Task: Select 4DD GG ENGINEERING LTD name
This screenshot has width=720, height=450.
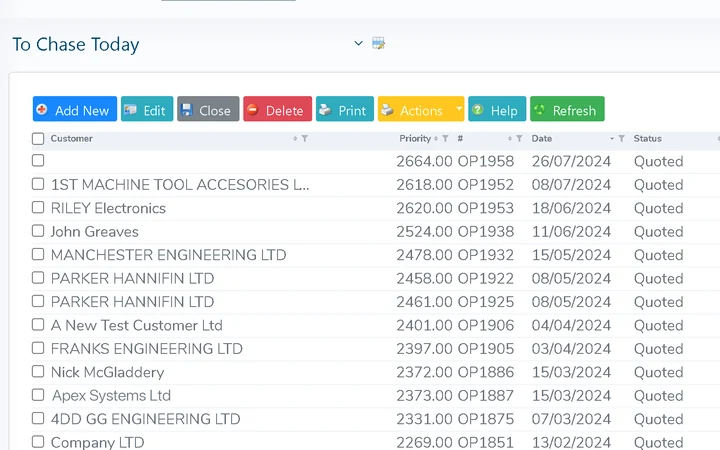Action: (x=146, y=419)
